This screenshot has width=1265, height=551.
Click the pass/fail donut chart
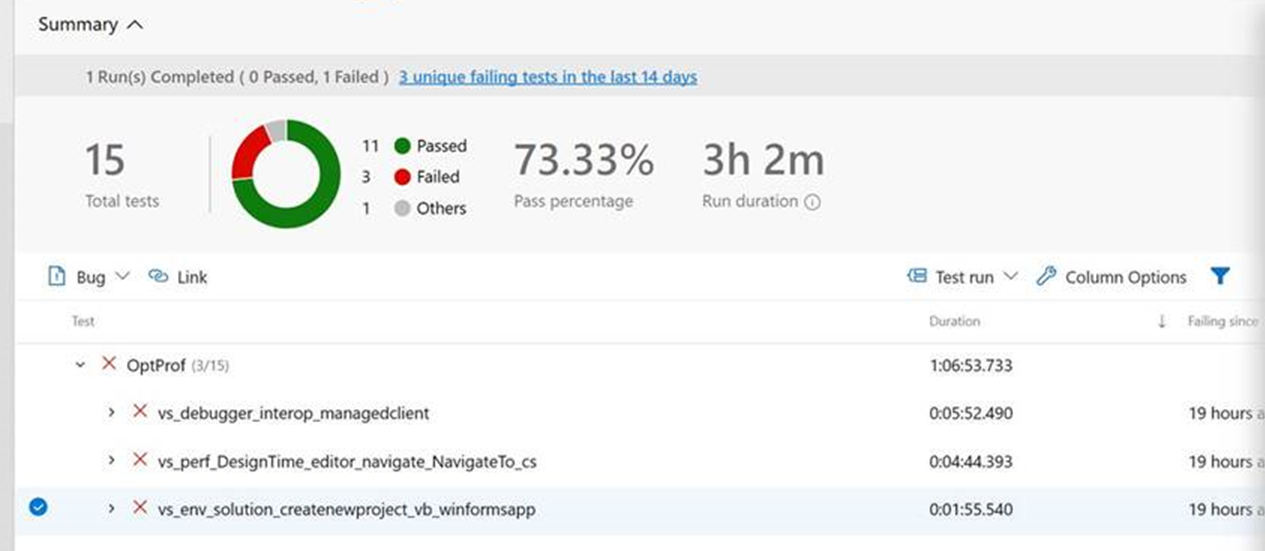pyautogui.click(x=286, y=175)
